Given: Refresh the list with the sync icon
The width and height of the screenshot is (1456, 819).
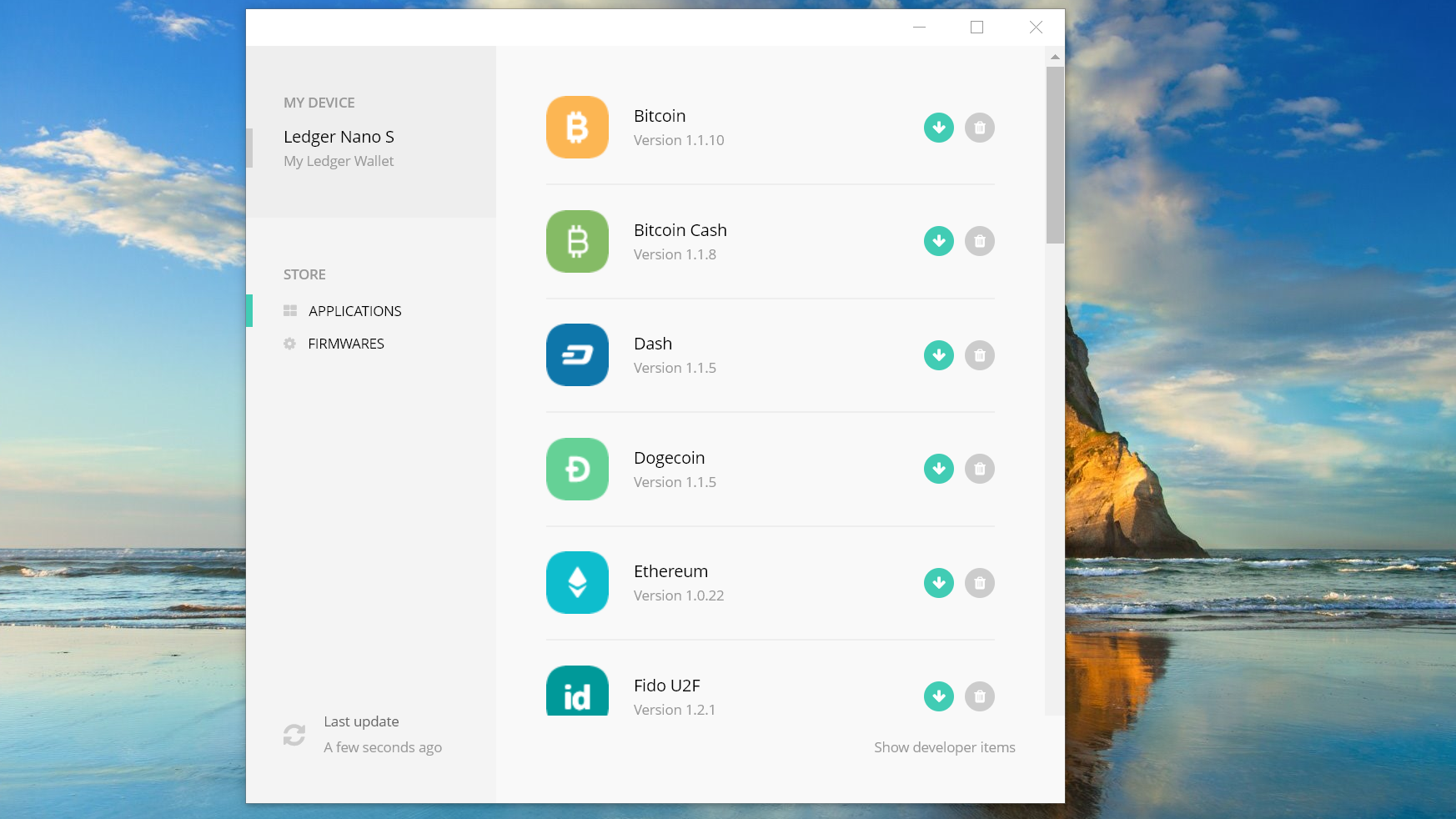Looking at the screenshot, I should pos(294,735).
